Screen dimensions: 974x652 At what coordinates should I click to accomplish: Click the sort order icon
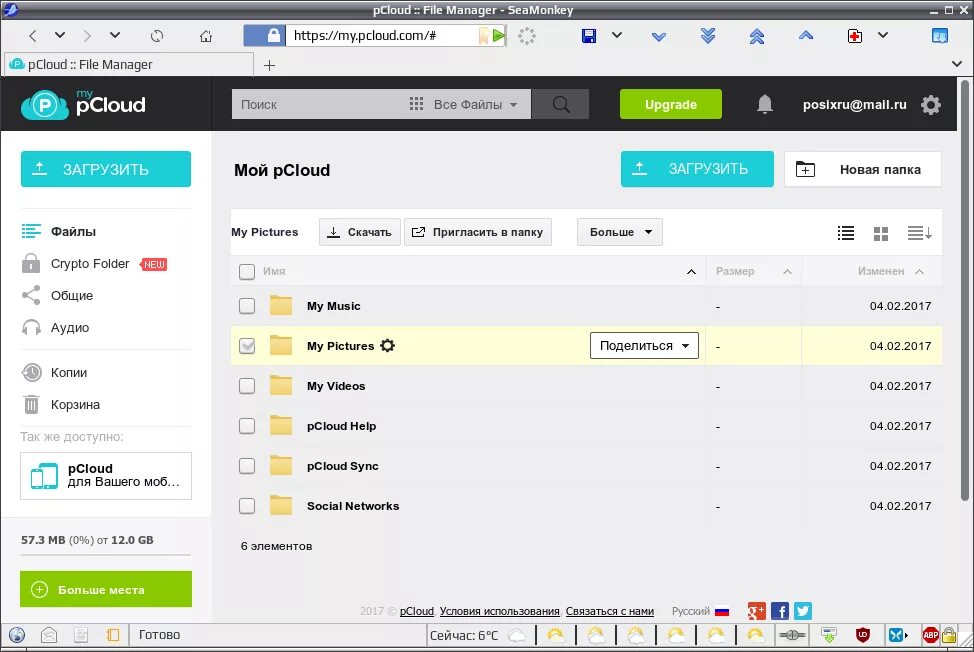click(919, 233)
